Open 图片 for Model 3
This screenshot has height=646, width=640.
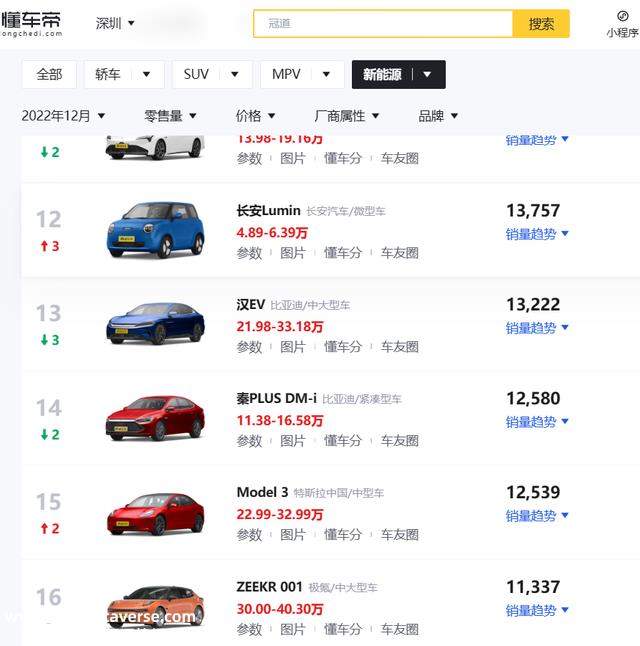[293, 534]
